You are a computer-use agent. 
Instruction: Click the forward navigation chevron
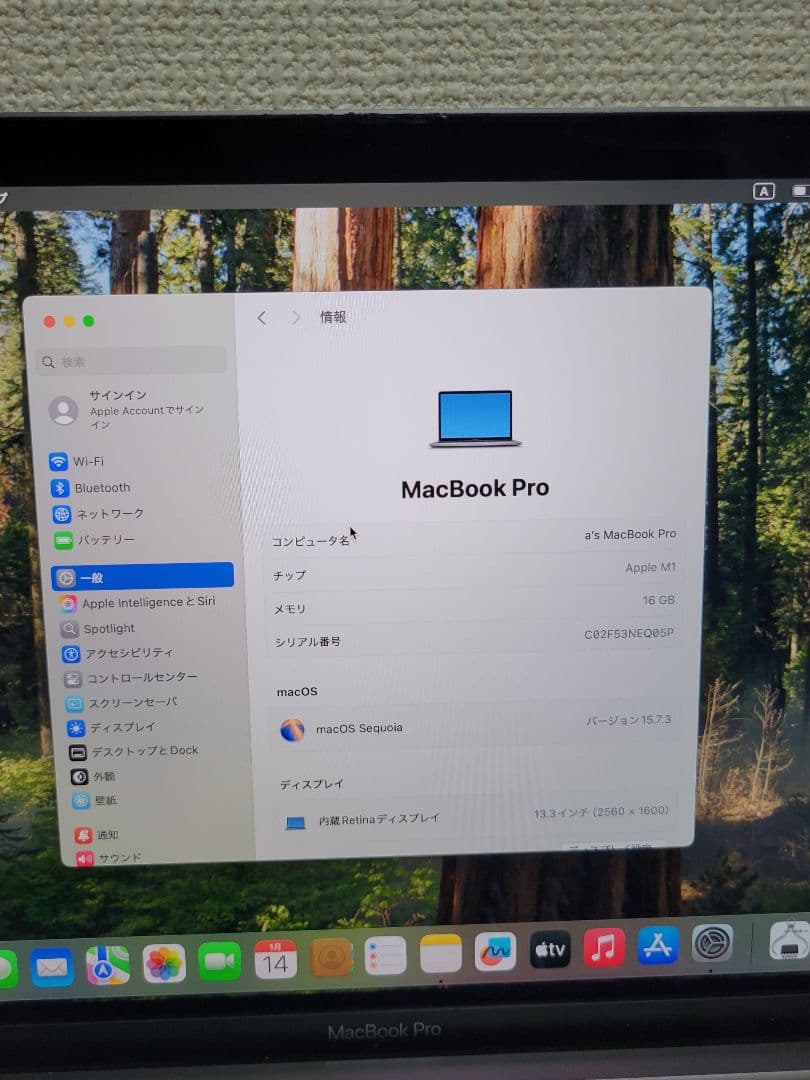pyautogui.click(x=296, y=317)
